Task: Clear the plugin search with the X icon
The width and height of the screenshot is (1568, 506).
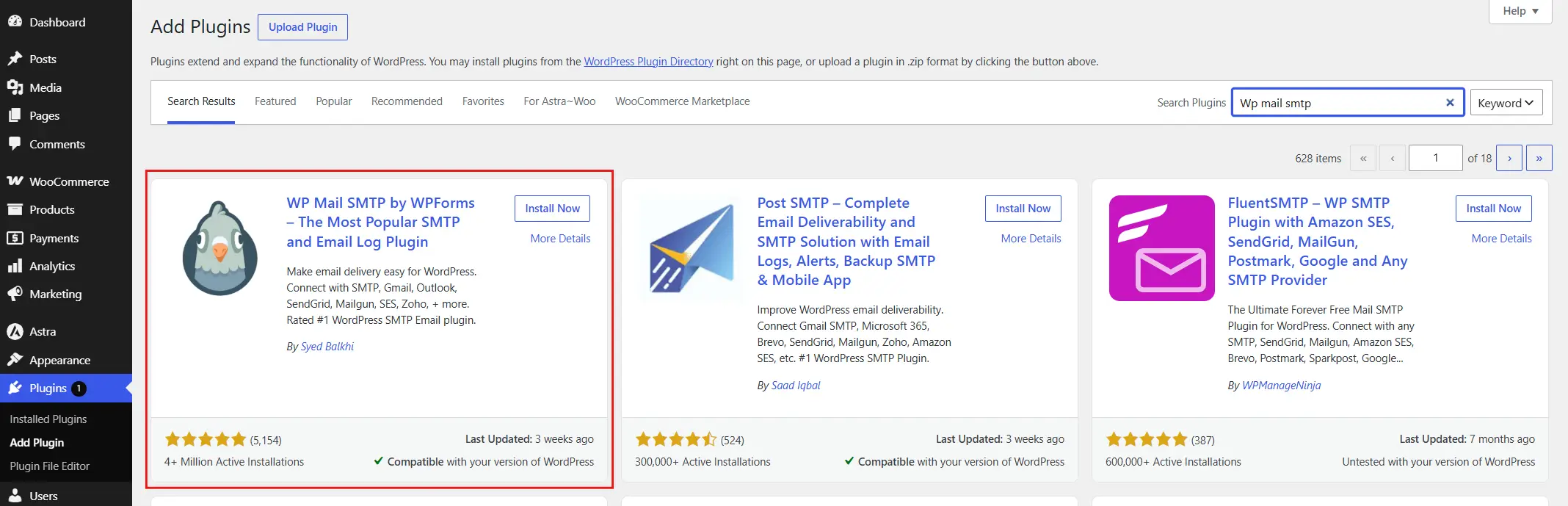Action: (1450, 103)
